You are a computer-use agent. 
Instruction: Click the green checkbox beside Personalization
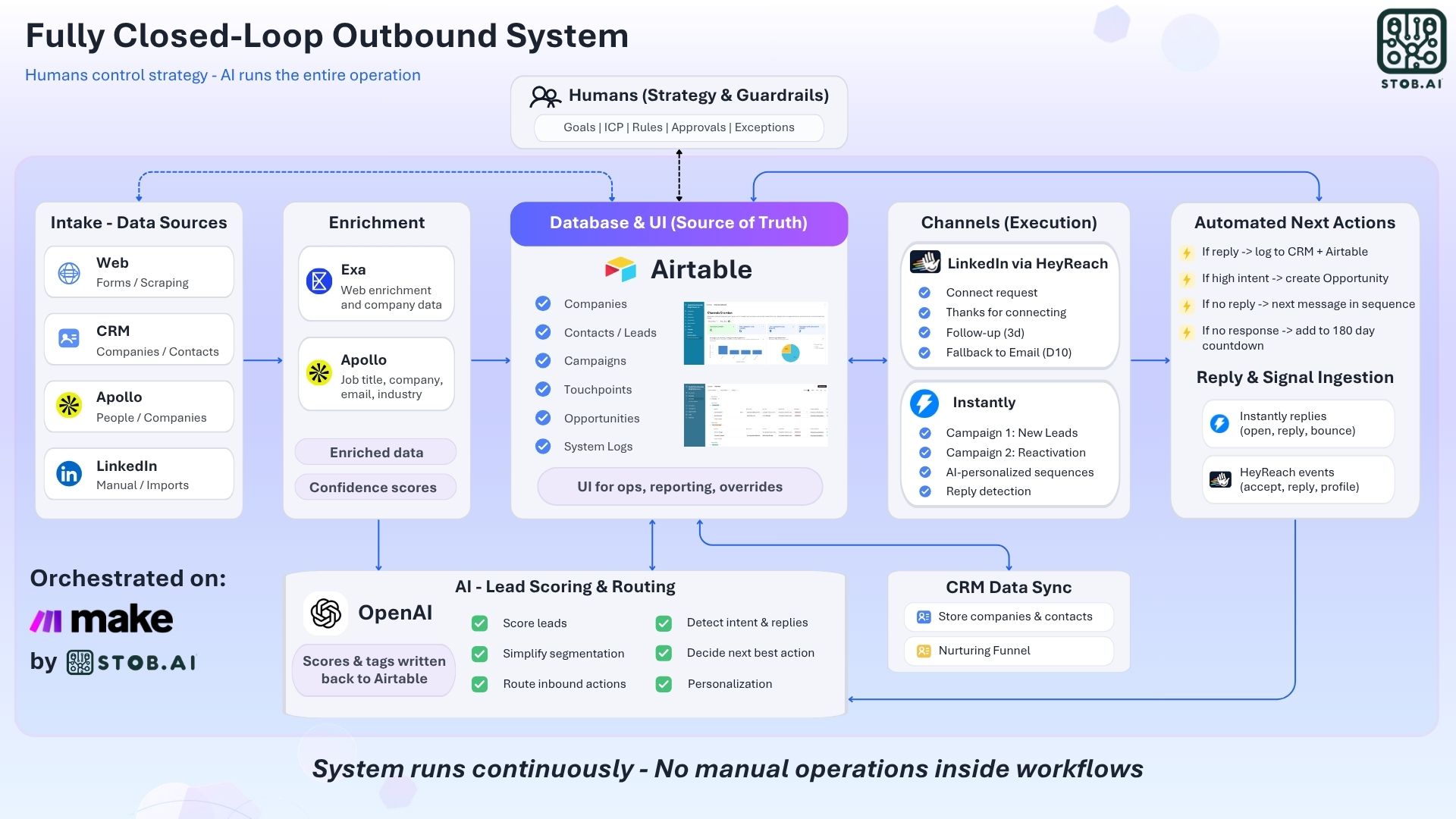(x=664, y=684)
